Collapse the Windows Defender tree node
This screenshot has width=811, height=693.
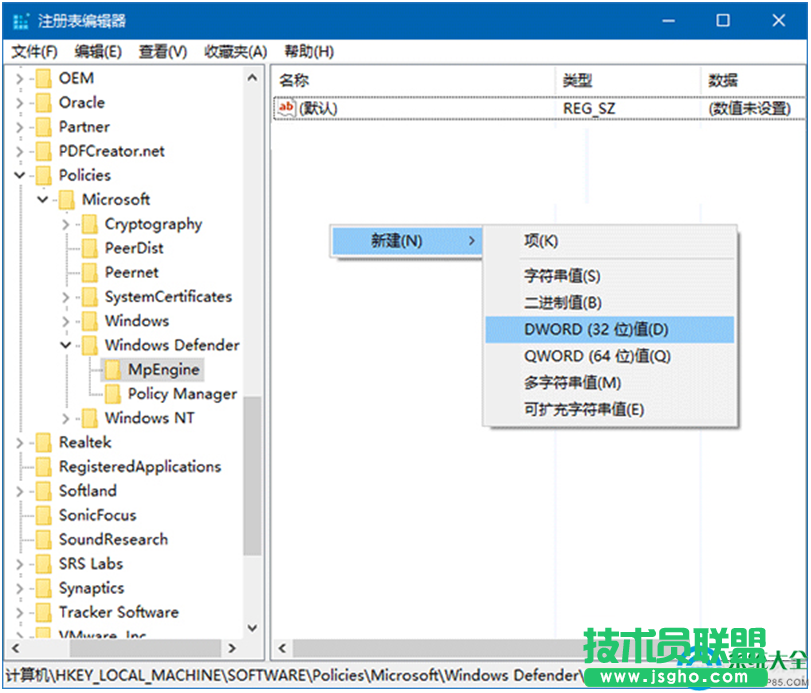click(66, 346)
